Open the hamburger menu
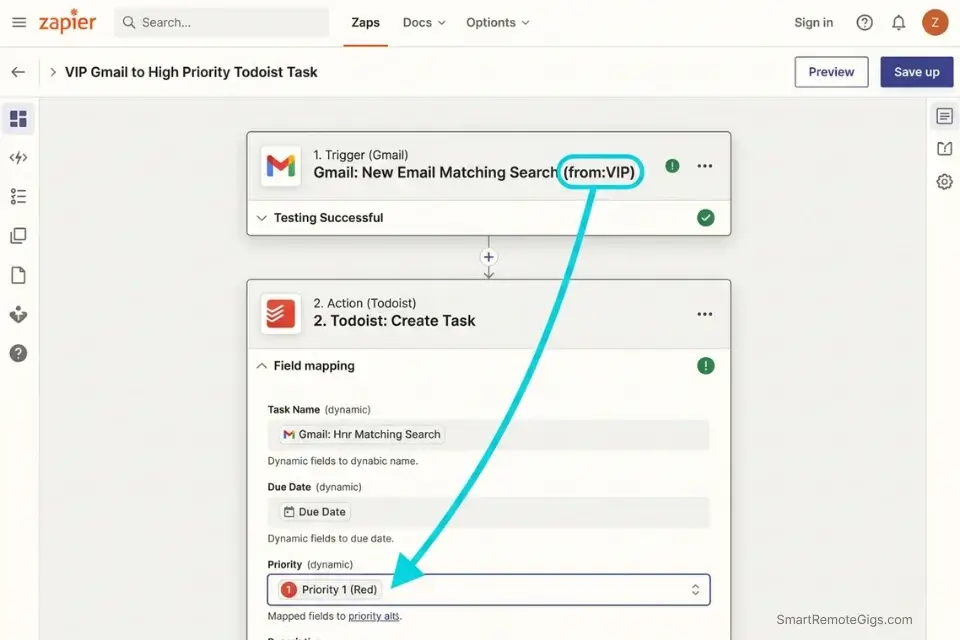The image size is (960, 640). pyautogui.click(x=19, y=23)
